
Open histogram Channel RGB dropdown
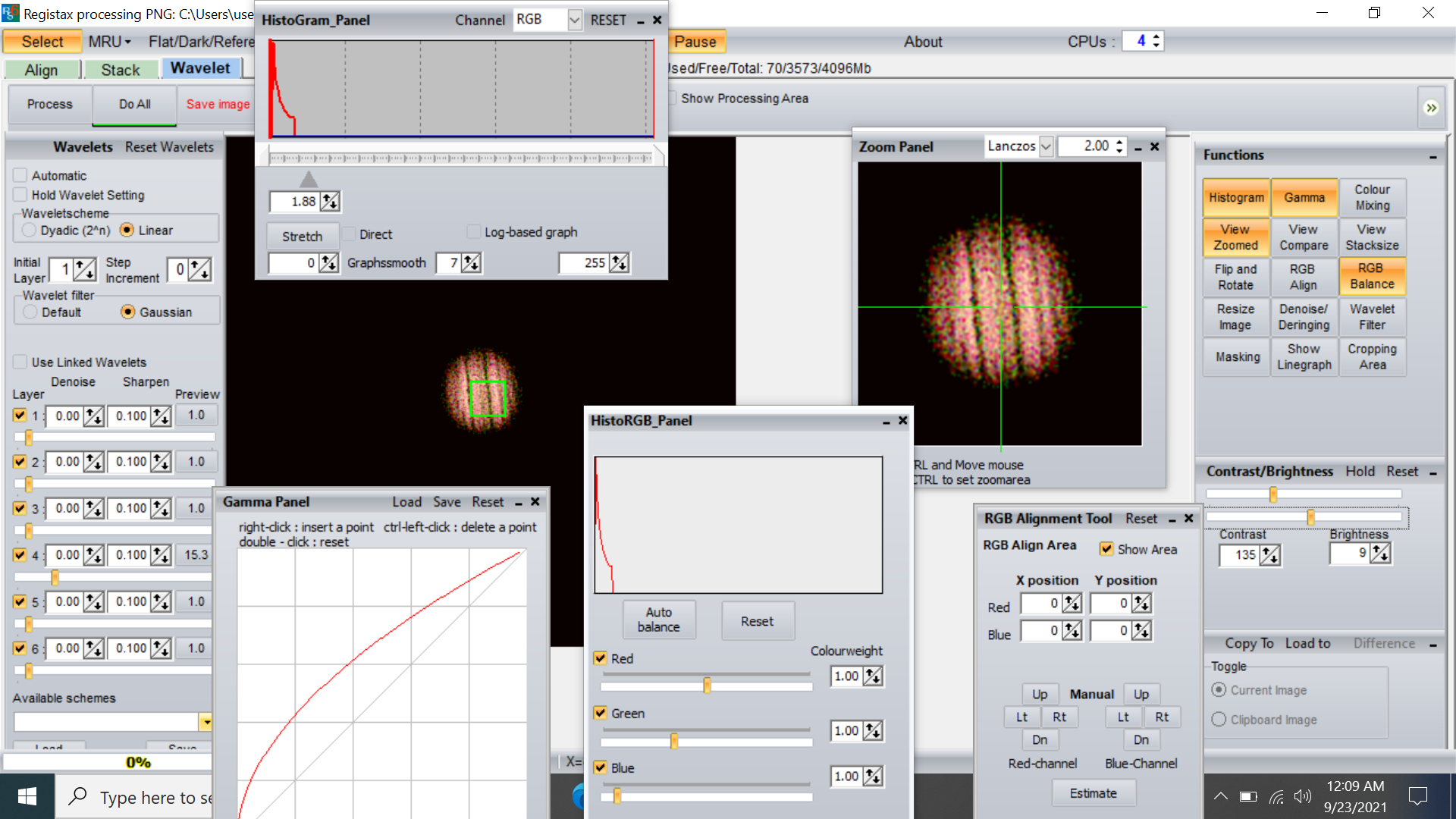click(x=575, y=20)
